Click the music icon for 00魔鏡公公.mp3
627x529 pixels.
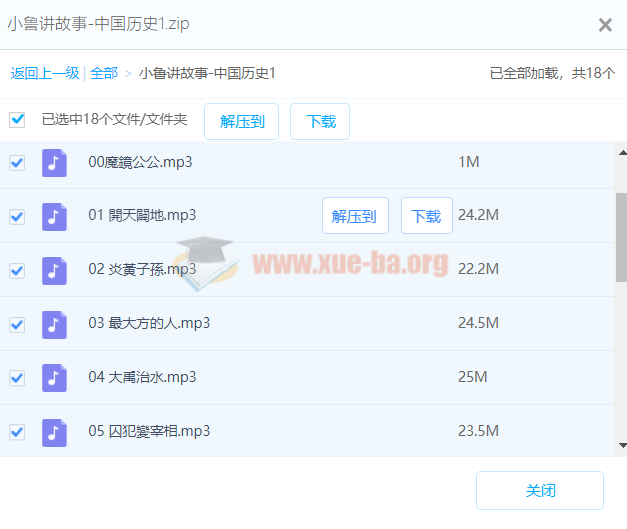pos(54,162)
